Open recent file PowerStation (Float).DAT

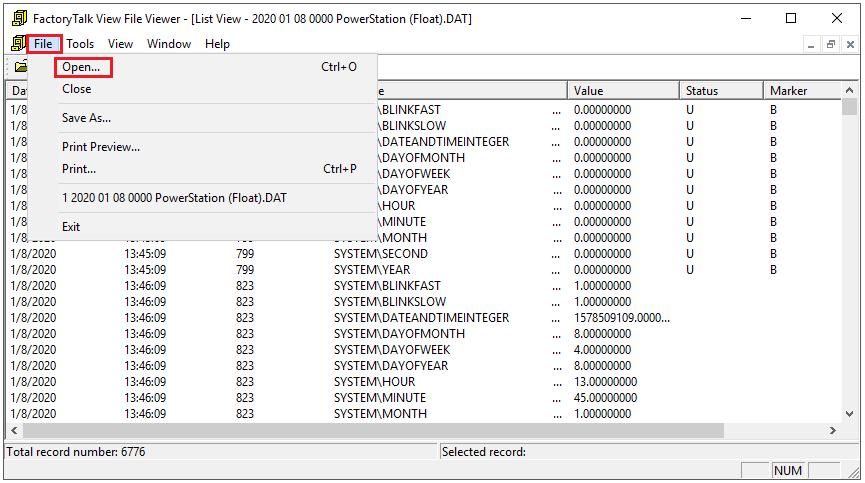pos(174,197)
